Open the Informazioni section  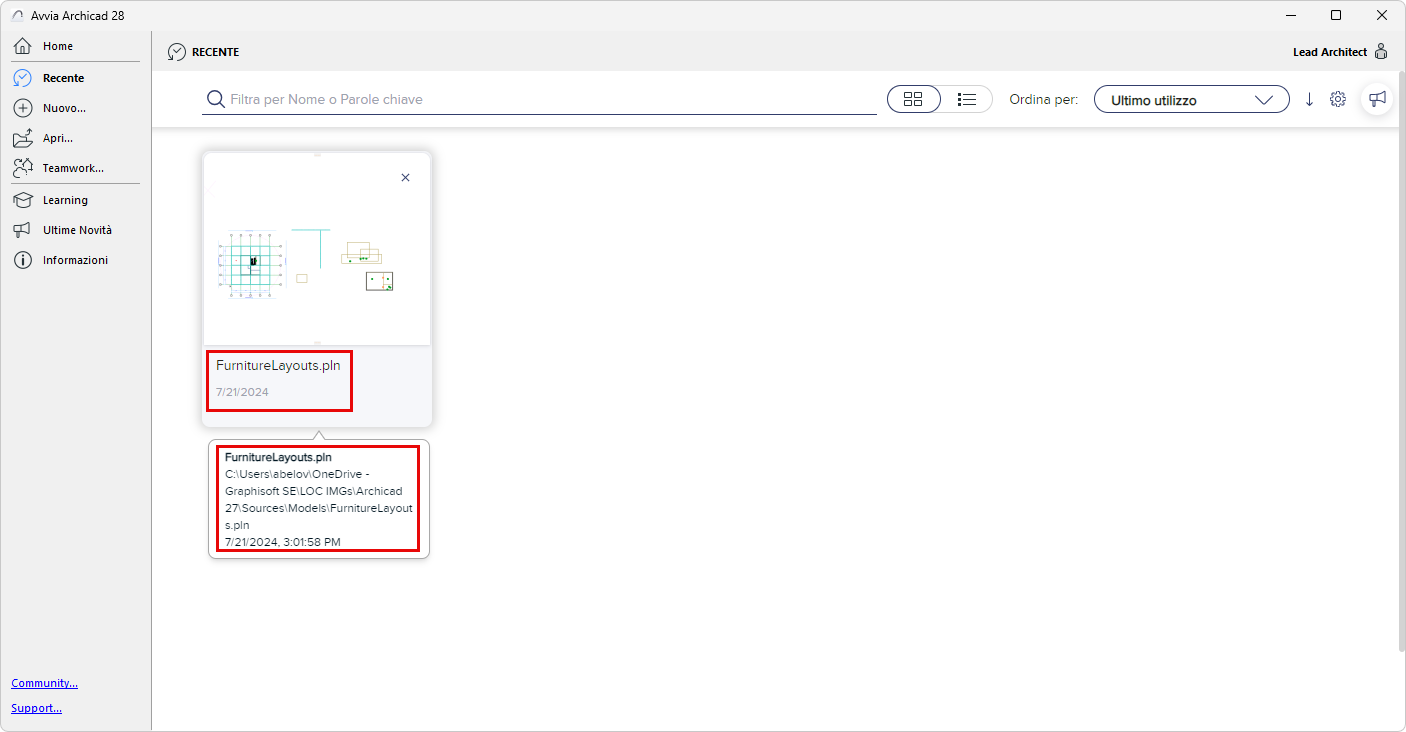(75, 260)
